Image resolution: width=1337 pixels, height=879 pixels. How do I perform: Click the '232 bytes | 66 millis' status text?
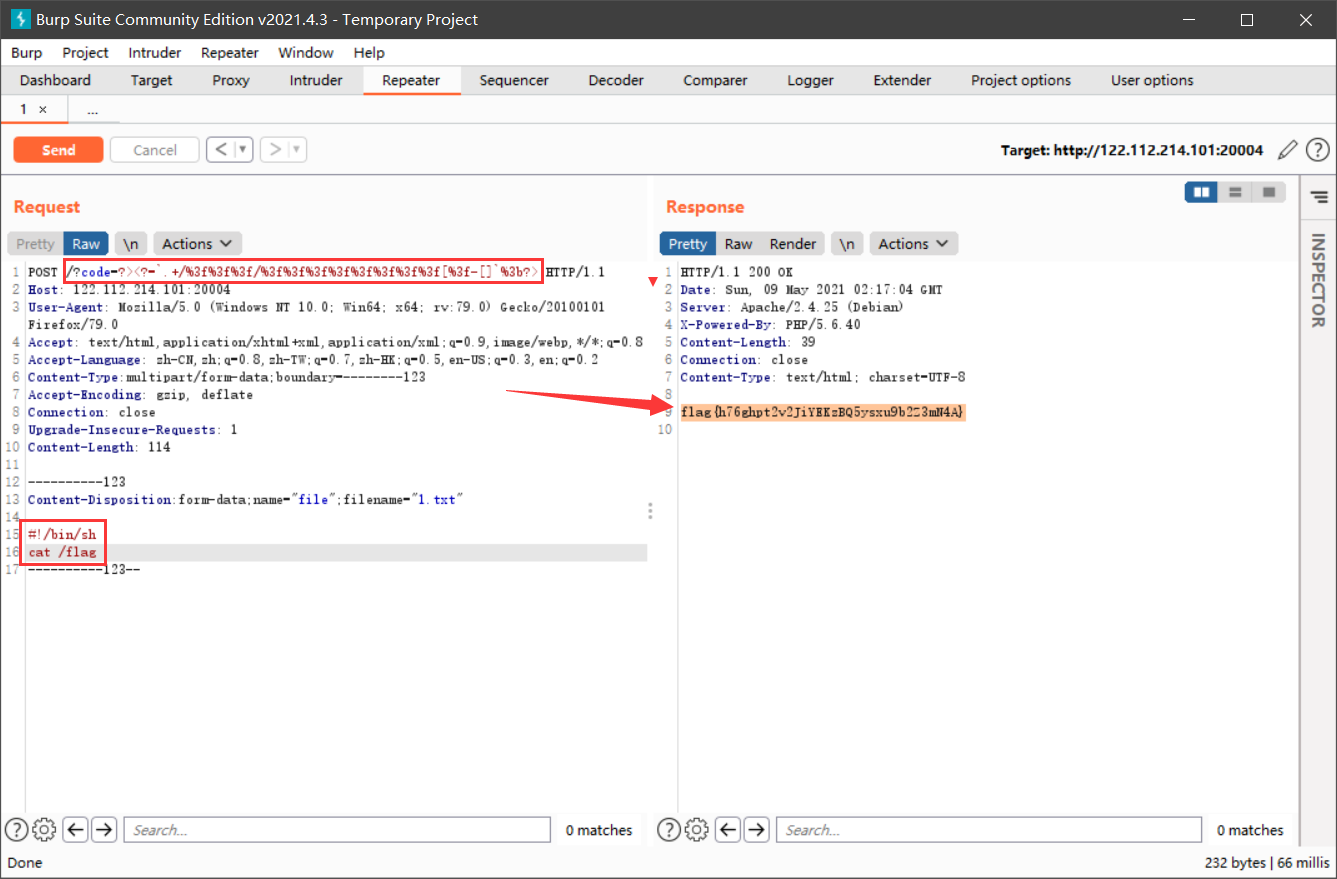(1268, 862)
